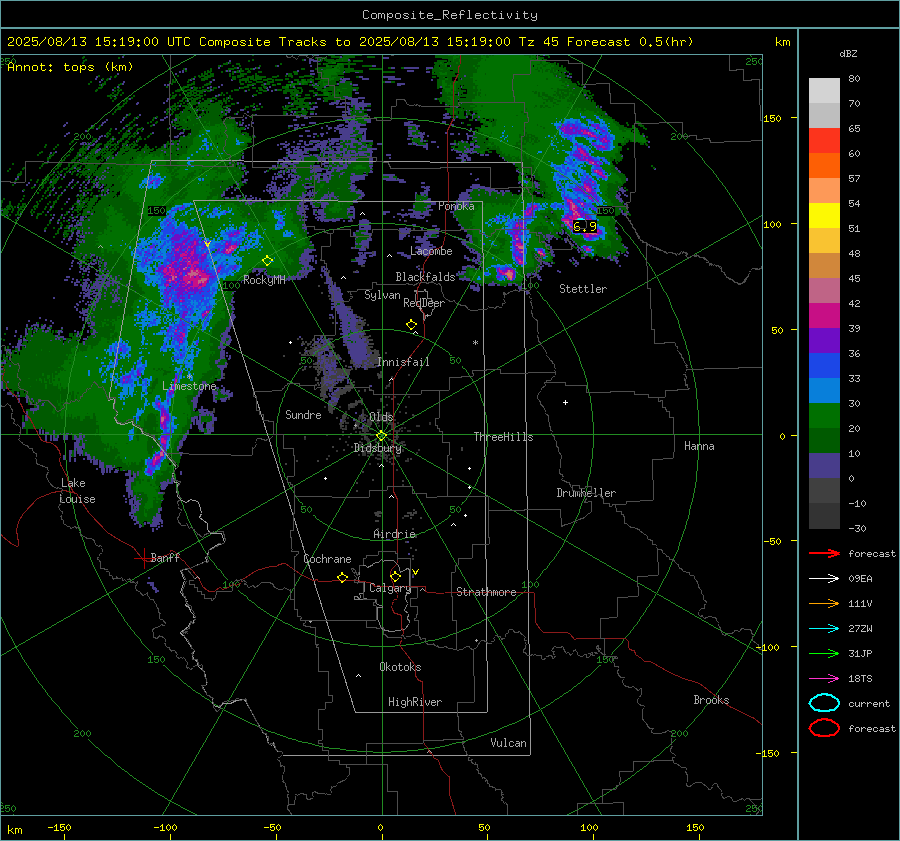Select the purple 39 dBZ swatch
This screenshot has height=841, width=900.
tap(824, 341)
